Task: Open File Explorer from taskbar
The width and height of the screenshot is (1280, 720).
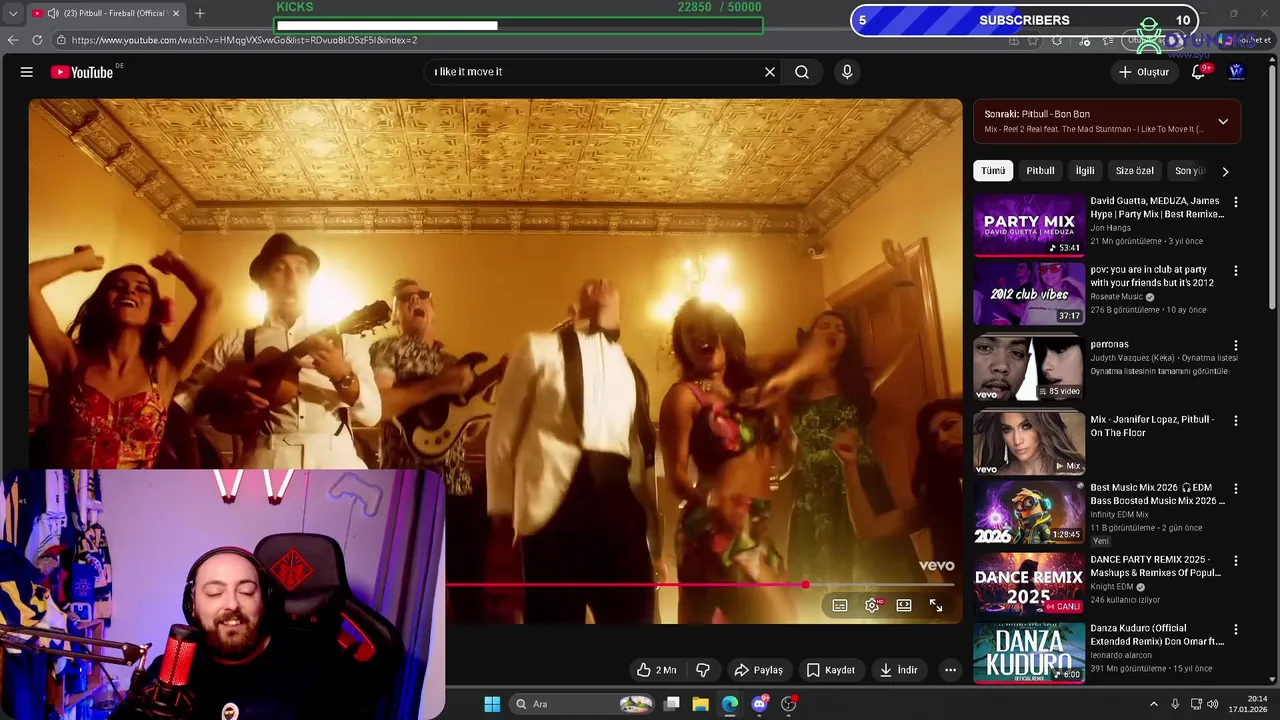Action: [700, 704]
